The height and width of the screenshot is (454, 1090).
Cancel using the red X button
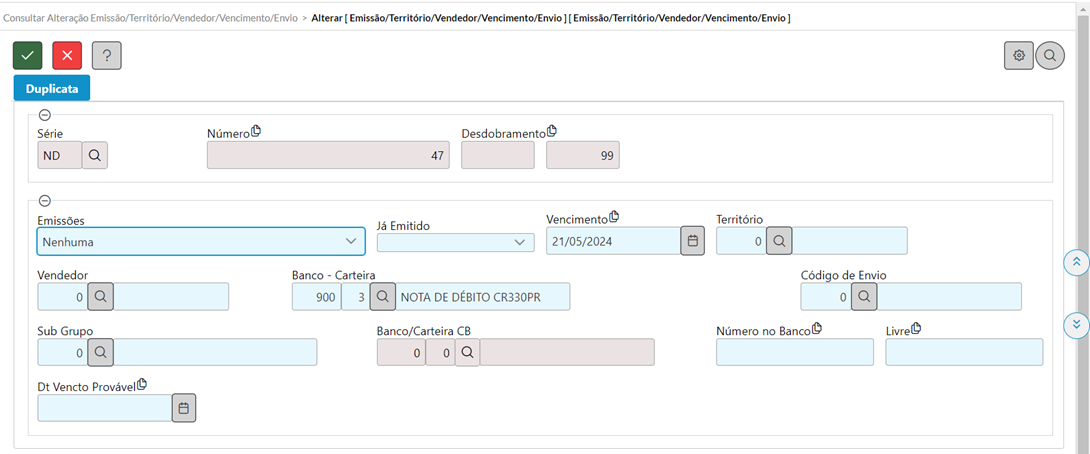pos(67,56)
